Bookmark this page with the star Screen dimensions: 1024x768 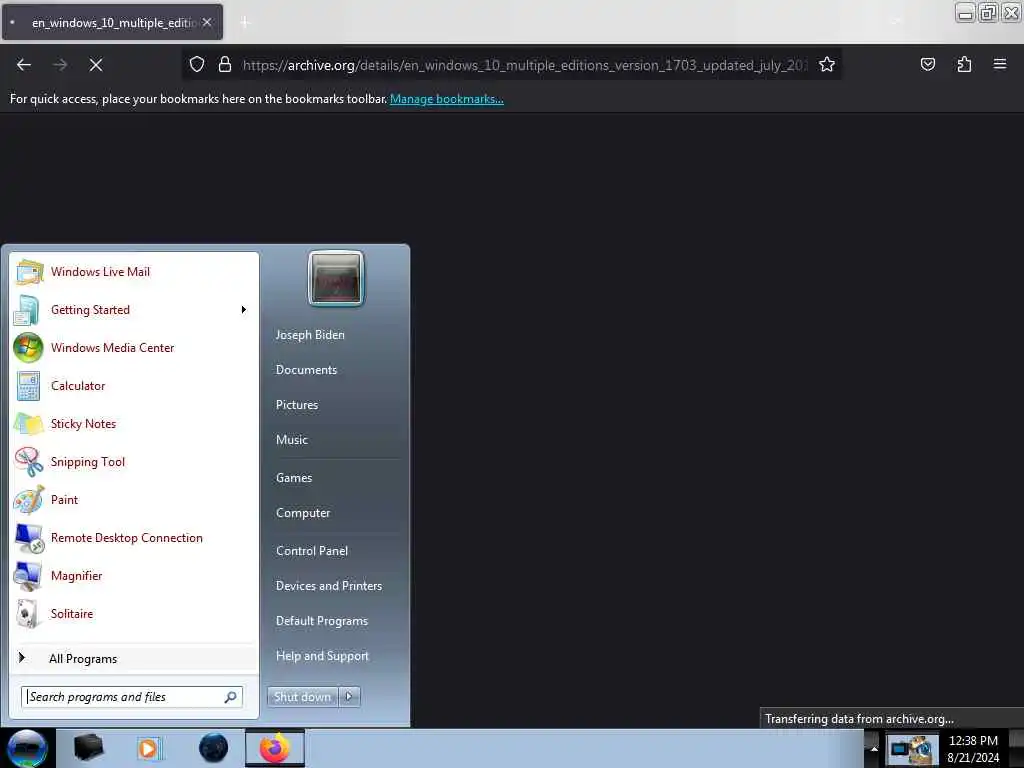click(x=827, y=65)
